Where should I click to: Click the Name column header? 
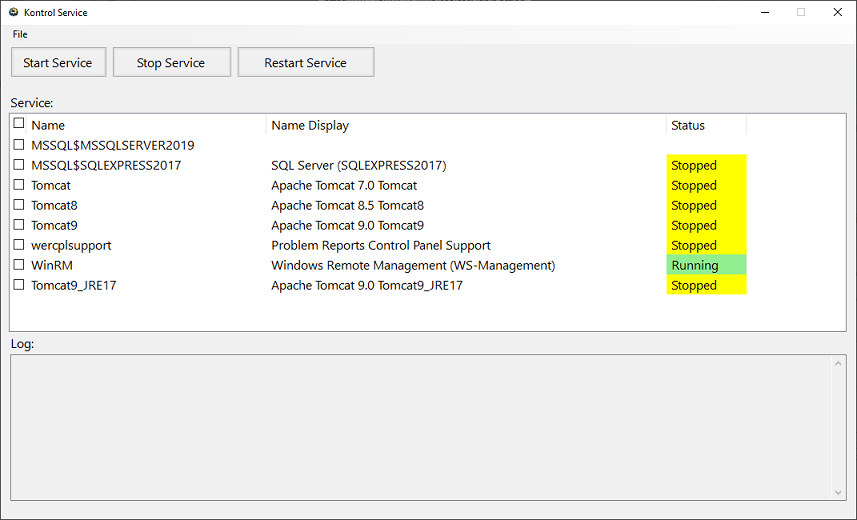click(146, 125)
